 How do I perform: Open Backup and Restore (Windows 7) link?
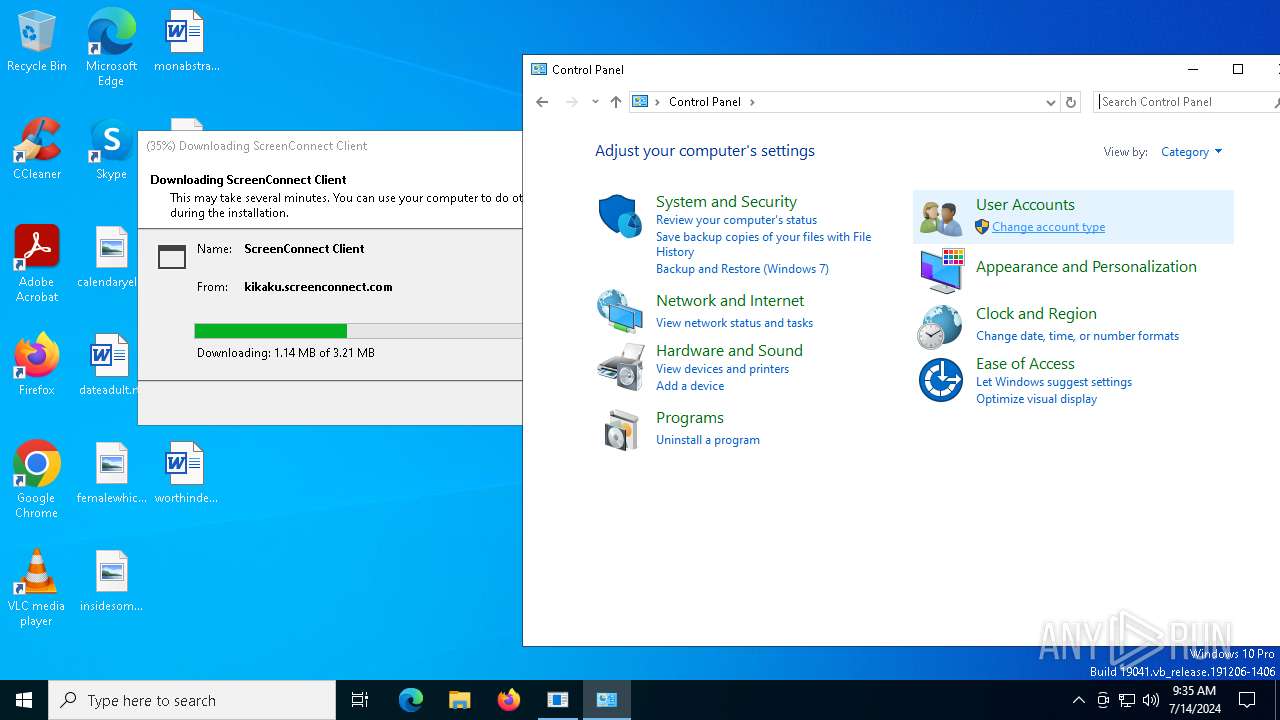tap(742, 269)
